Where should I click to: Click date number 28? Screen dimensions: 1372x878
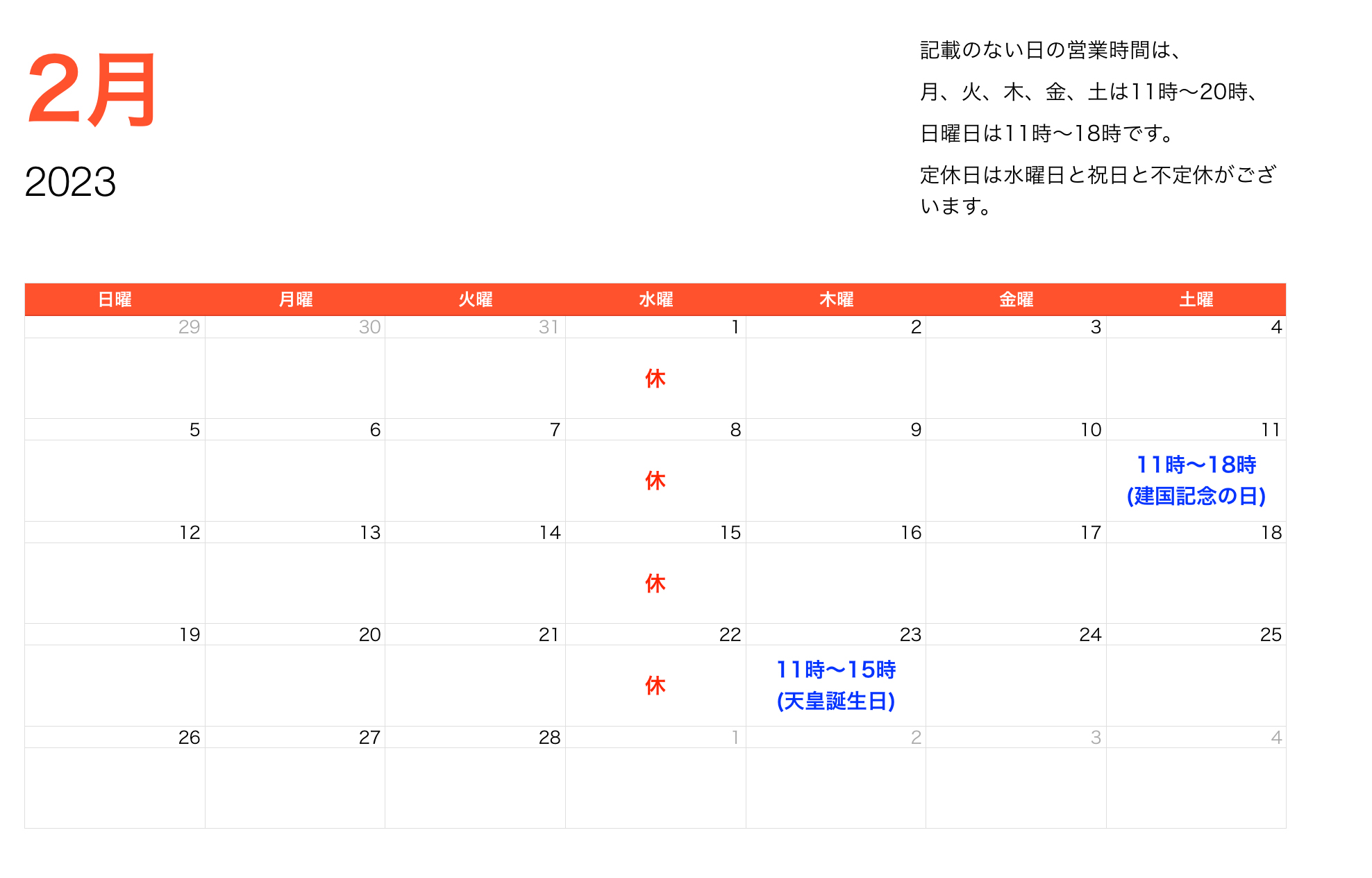(x=549, y=738)
